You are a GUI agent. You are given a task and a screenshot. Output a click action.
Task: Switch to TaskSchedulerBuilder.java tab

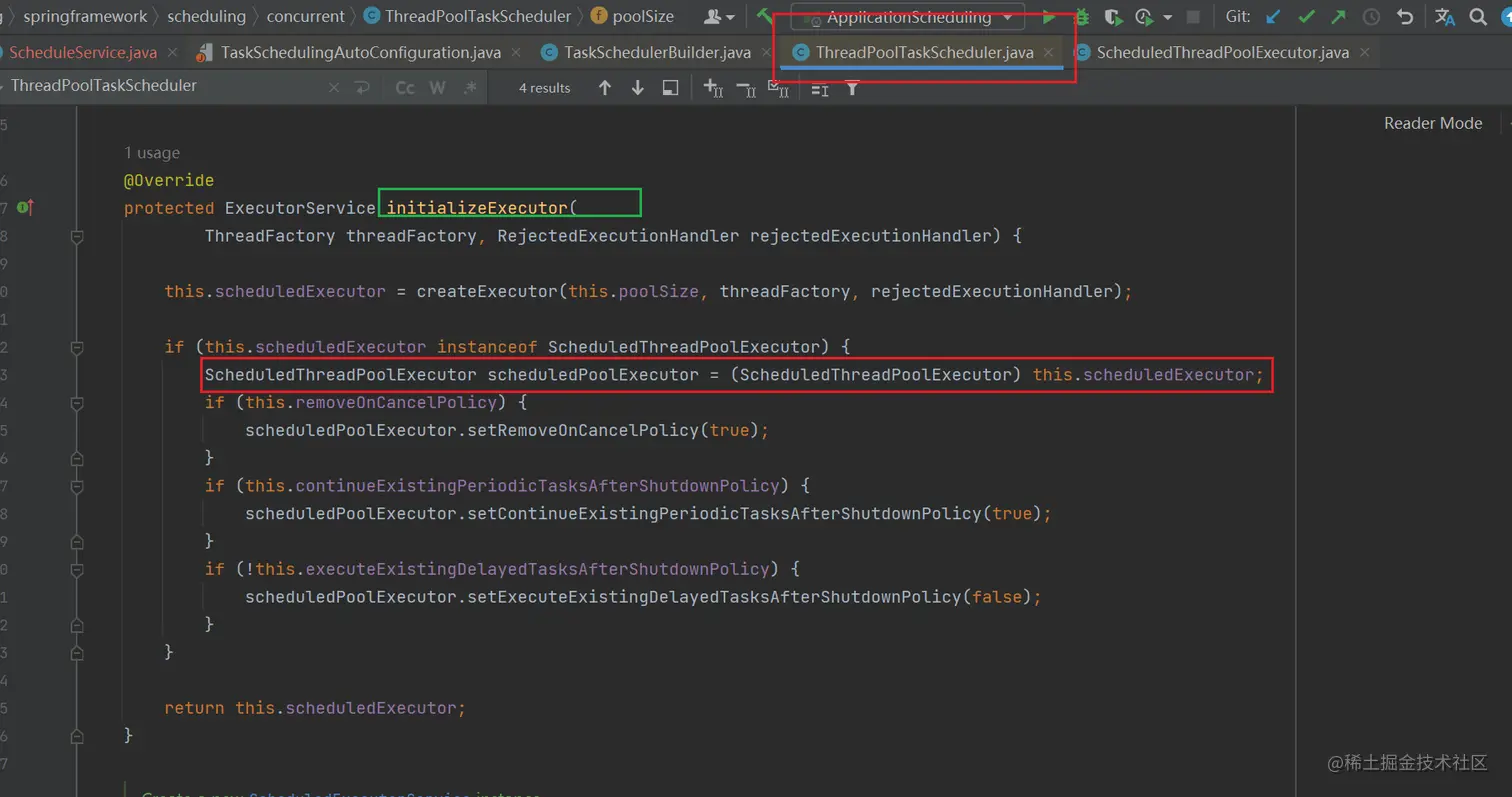coord(654,52)
